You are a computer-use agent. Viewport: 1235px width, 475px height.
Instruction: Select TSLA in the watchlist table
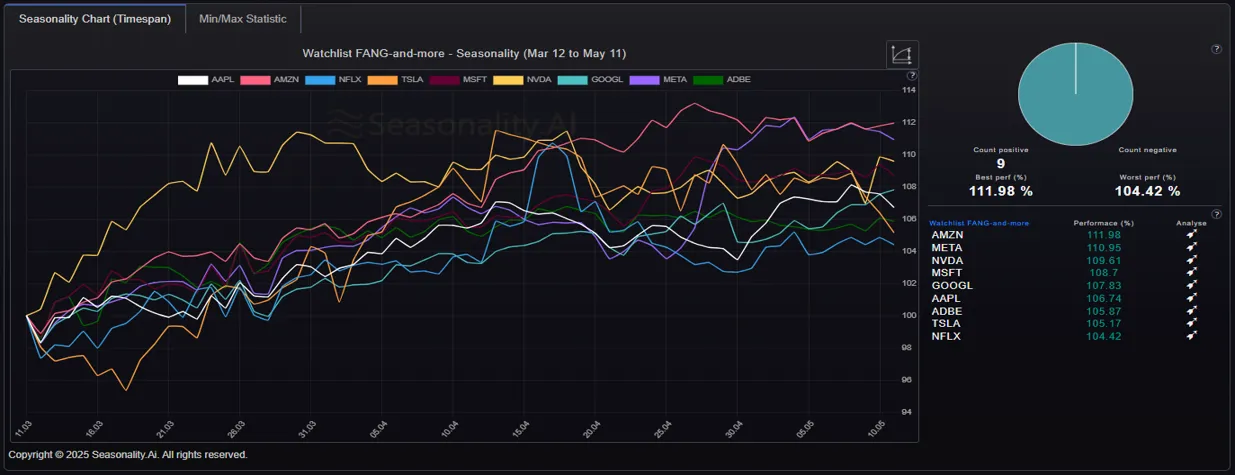click(x=944, y=323)
